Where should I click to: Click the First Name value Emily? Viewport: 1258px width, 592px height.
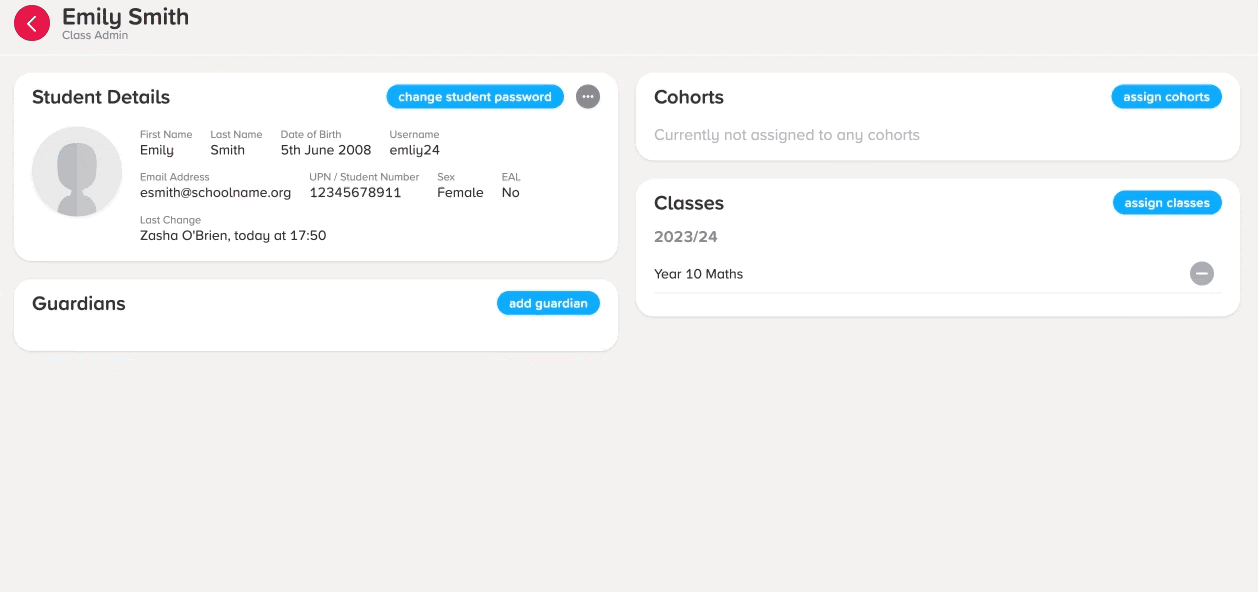[157, 150]
